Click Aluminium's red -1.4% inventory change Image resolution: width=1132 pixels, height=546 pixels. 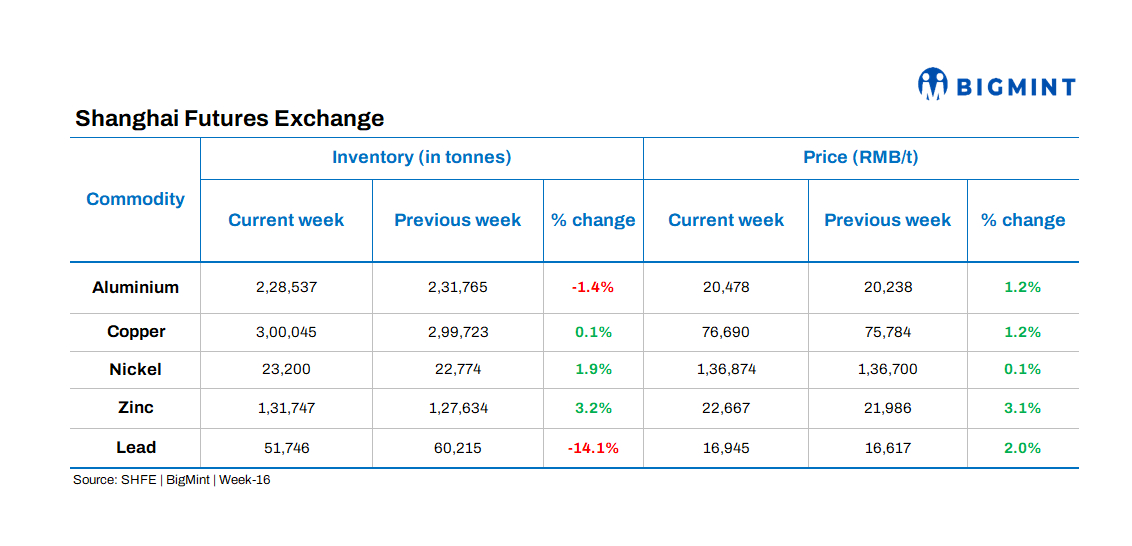(593, 287)
